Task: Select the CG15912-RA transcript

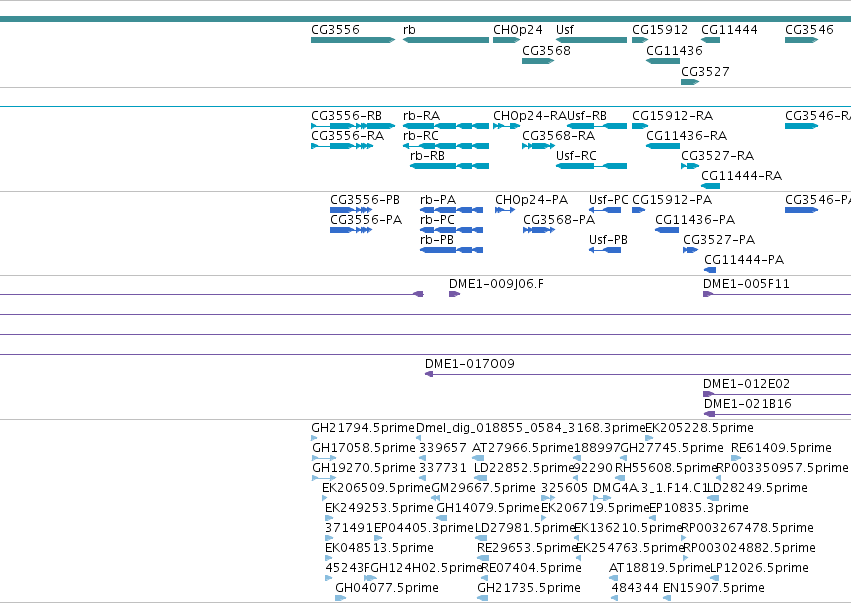Action: click(x=640, y=126)
